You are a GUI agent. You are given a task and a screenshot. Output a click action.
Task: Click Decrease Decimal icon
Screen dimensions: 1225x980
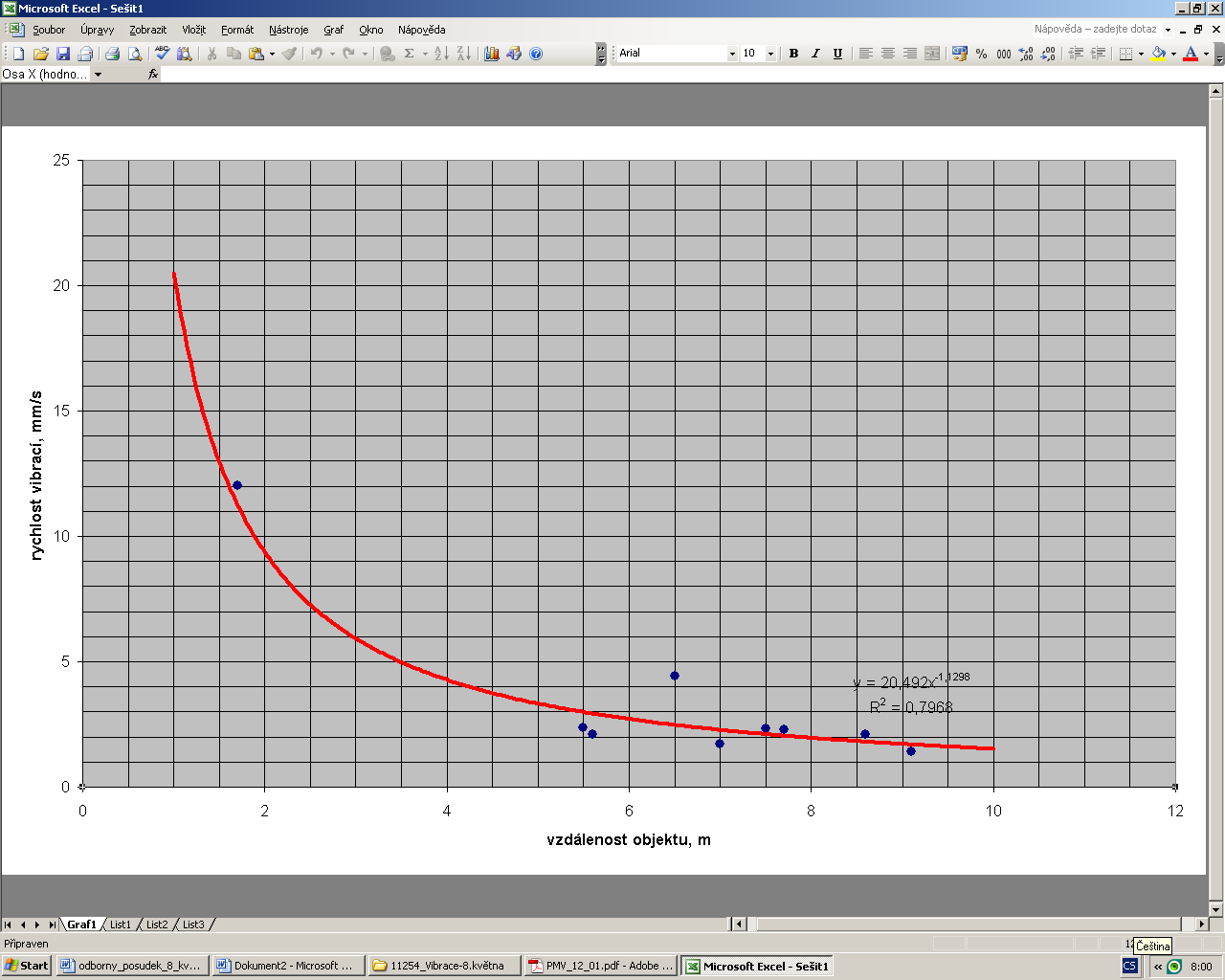pos(1048,54)
